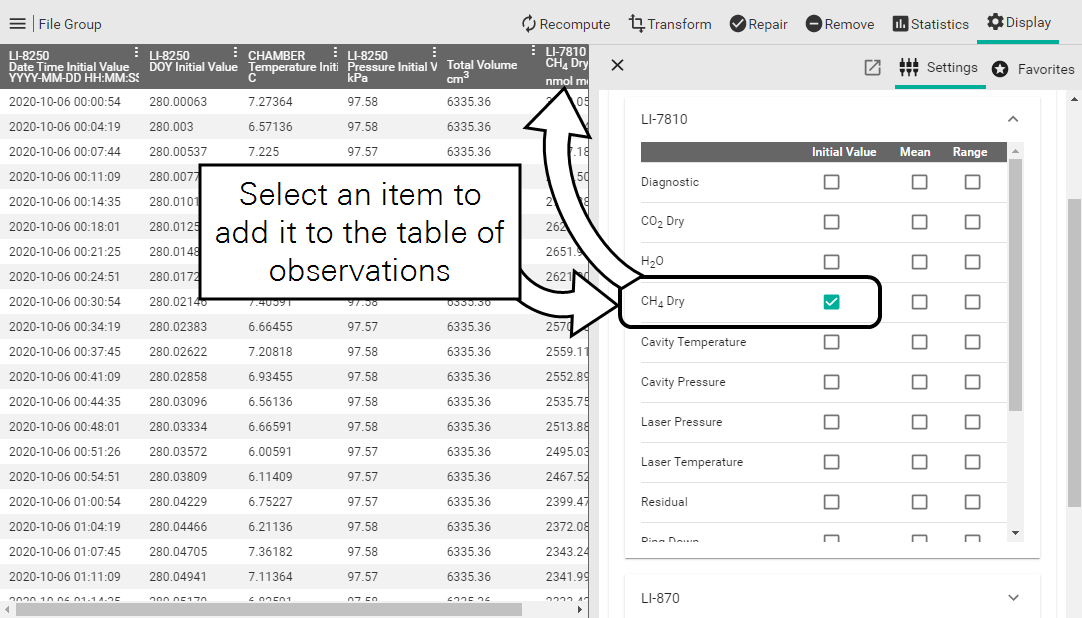This screenshot has height=618, width=1082.
Task: Click DOY value 280.00537
Action: (178, 152)
